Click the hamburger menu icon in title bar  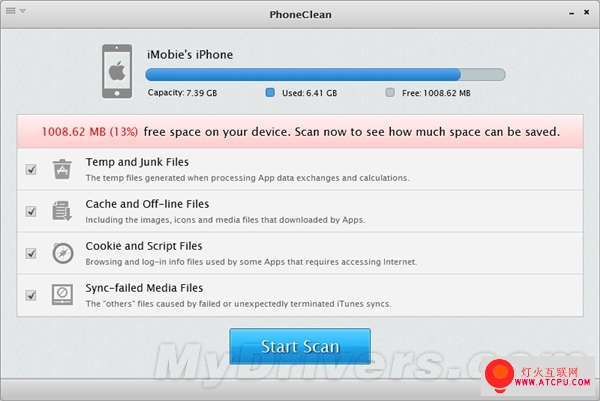(x=10, y=11)
